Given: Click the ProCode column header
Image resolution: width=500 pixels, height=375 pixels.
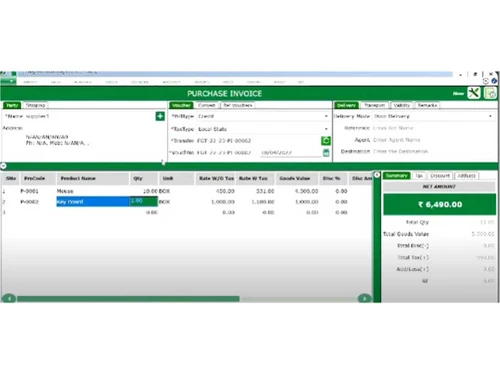Looking at the screenshot, I should click(38, 178).
